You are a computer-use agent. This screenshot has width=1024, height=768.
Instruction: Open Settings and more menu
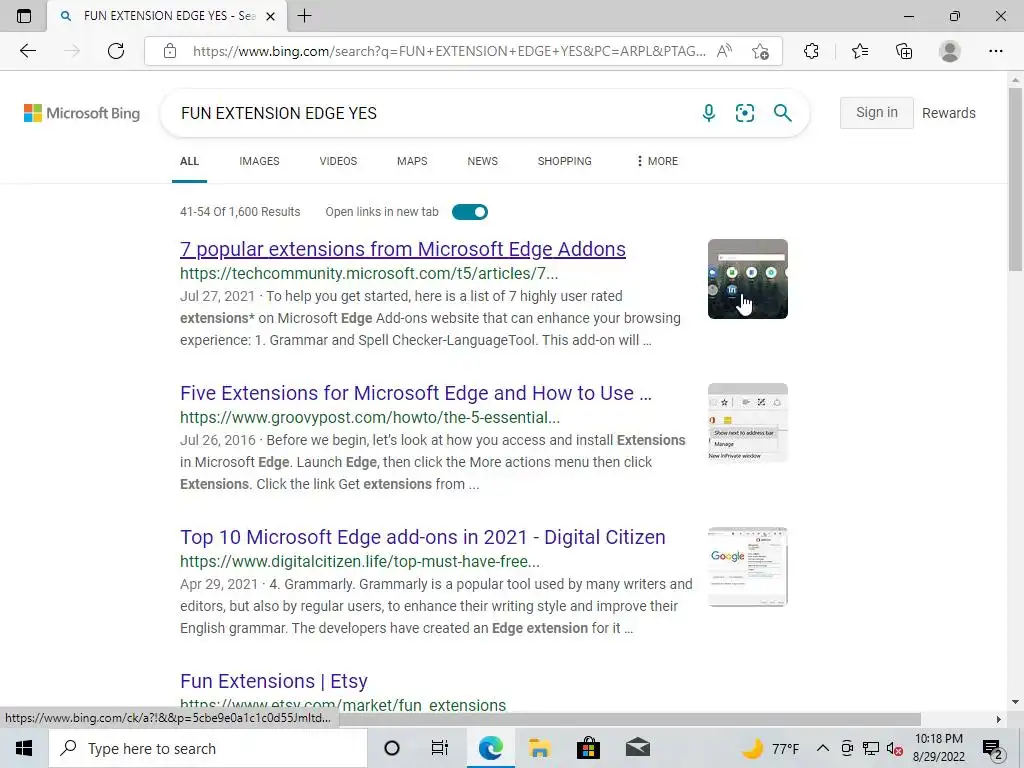(x=995, y=51)
